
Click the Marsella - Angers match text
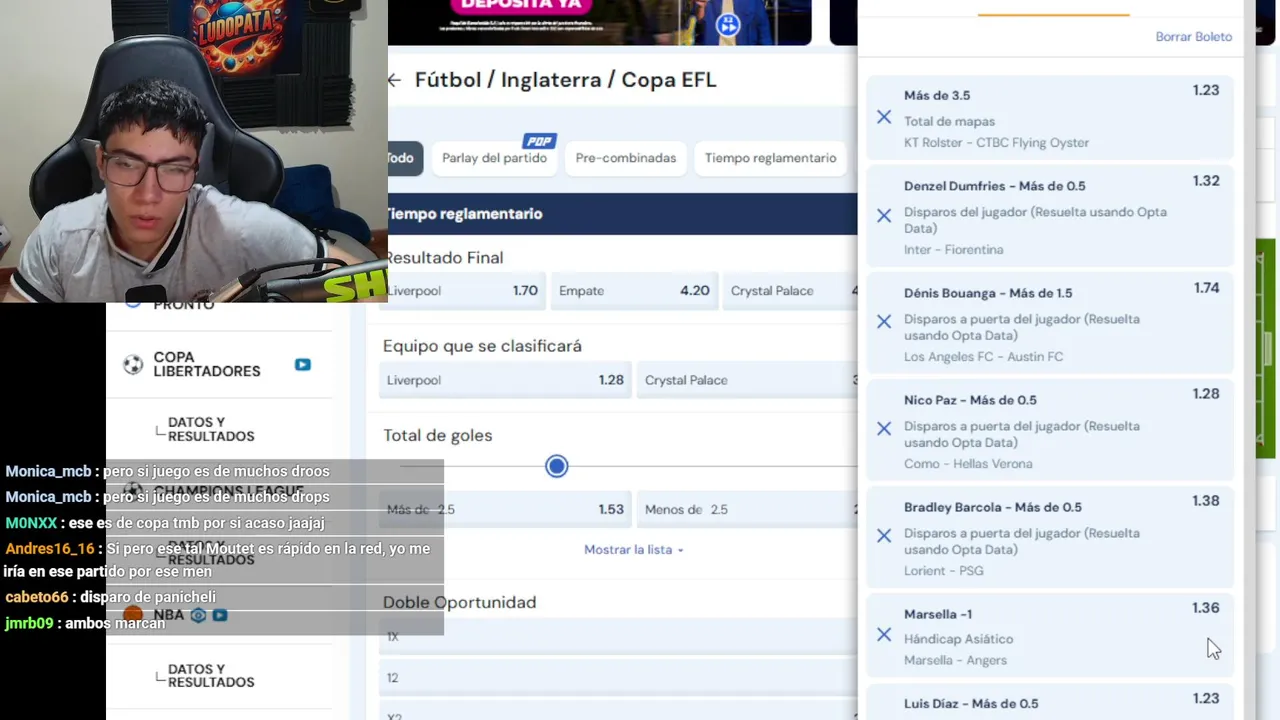point(955,660)
